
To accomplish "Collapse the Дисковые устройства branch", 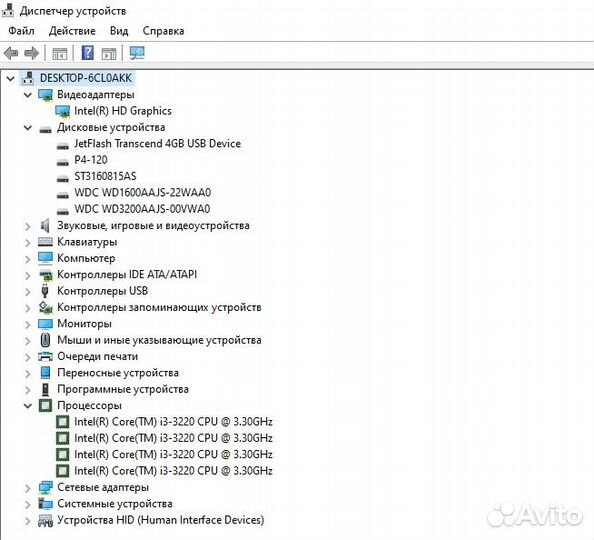I will (x=28, y=128).
